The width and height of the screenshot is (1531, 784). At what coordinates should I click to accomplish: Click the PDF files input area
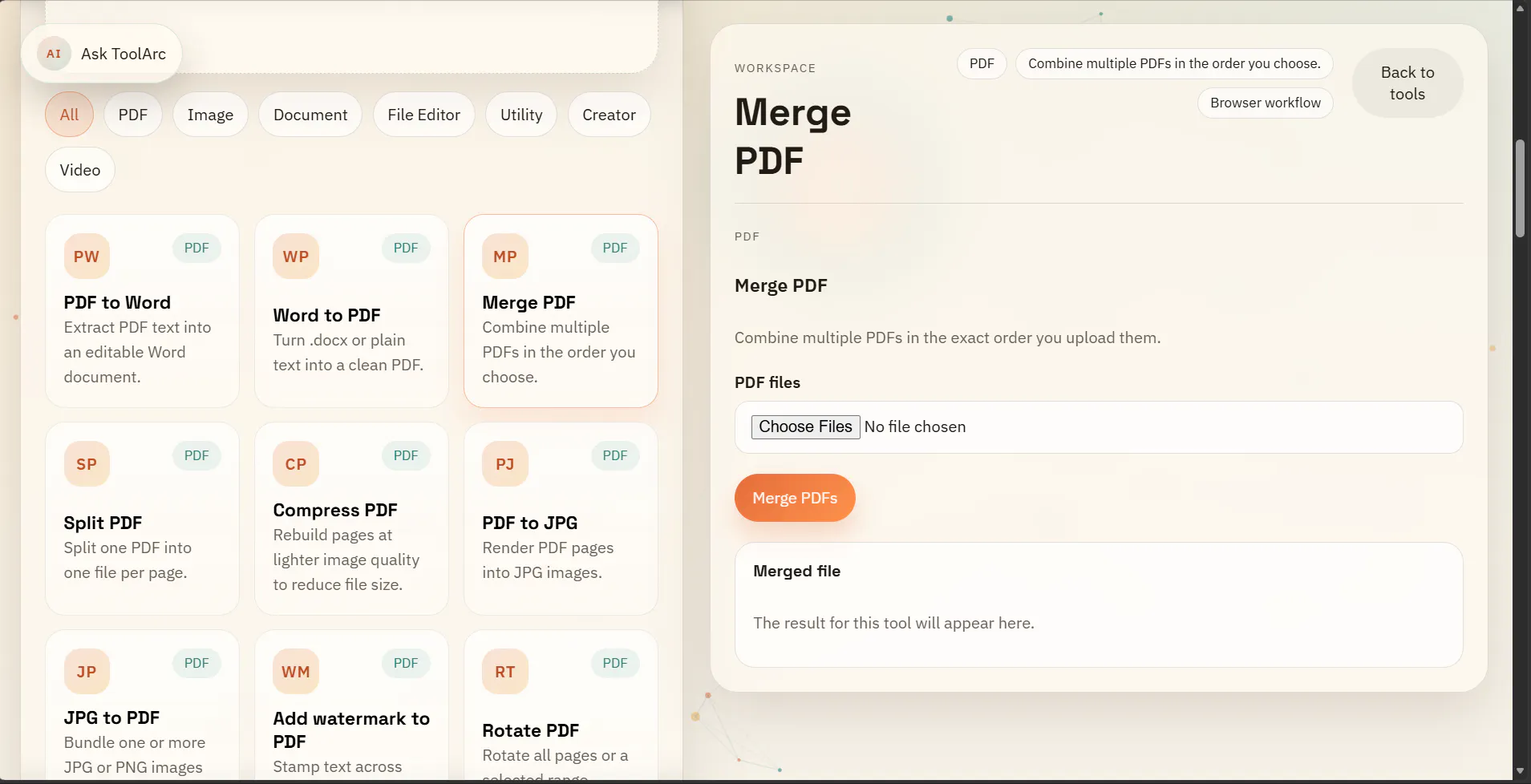[x=1099, y=427]
